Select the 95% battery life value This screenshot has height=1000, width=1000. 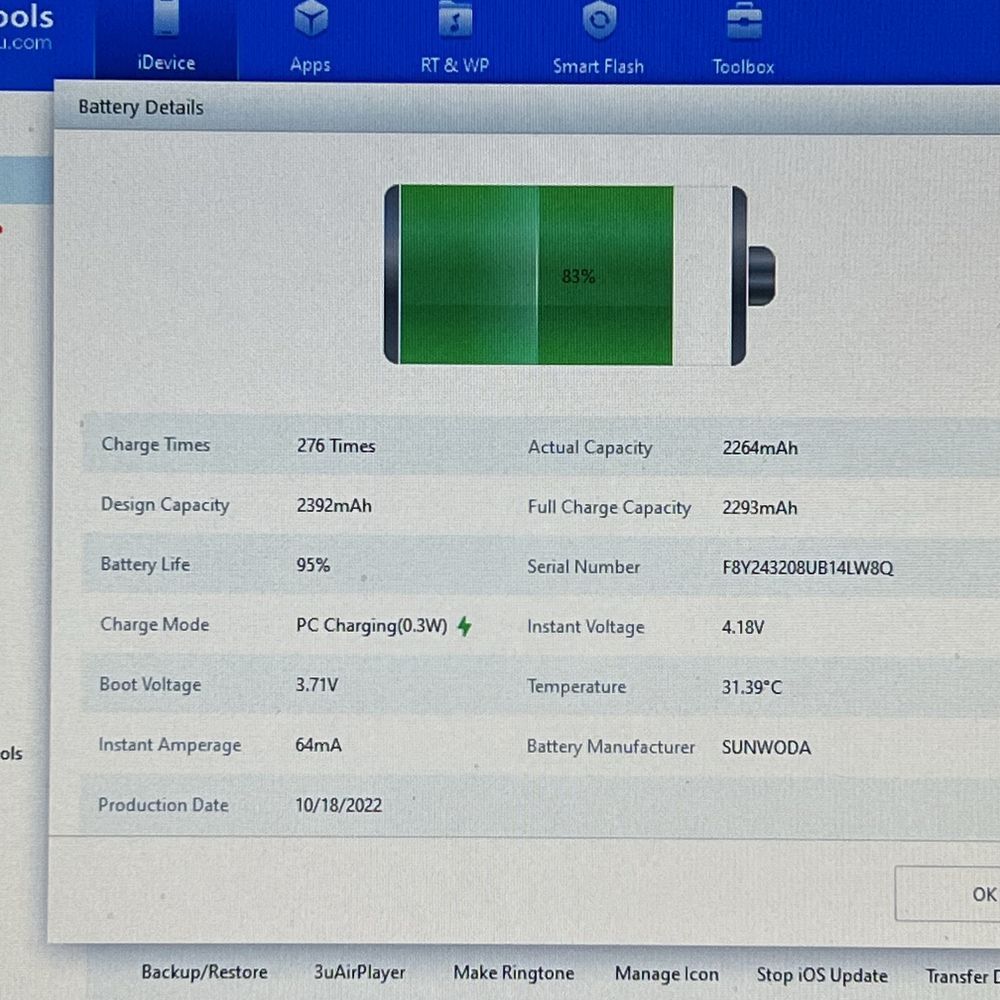313,565
